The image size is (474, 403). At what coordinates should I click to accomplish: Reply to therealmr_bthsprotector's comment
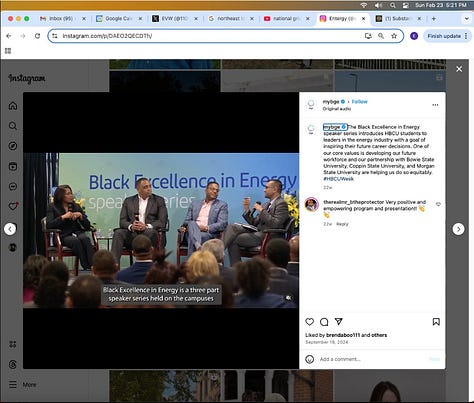tap(342, 224)
